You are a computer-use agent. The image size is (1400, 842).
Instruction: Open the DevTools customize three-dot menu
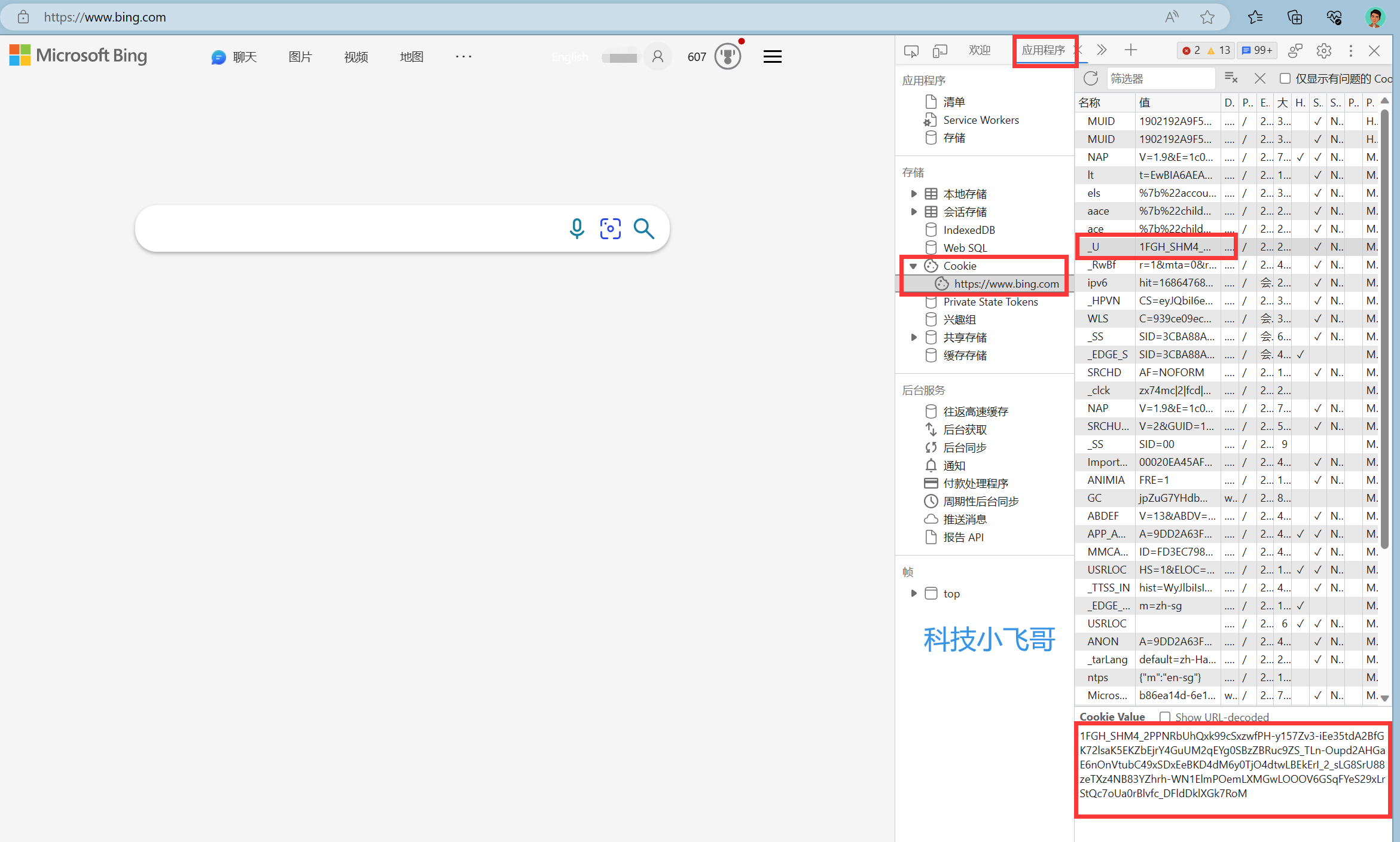coord(1350,51)
